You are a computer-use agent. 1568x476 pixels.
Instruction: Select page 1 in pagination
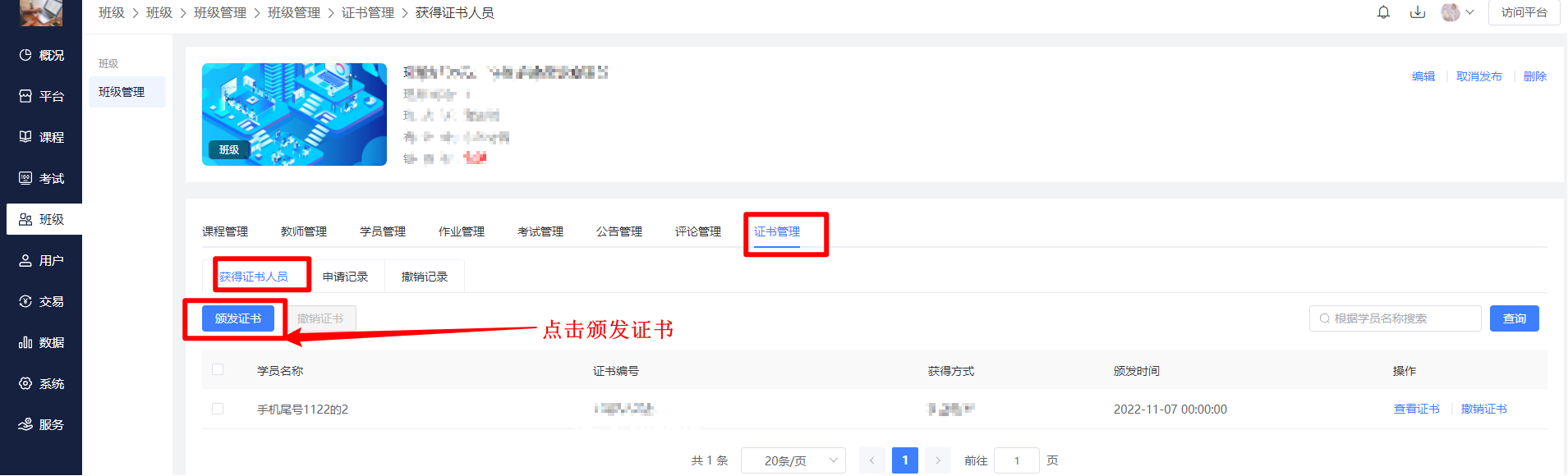point(905,460)
